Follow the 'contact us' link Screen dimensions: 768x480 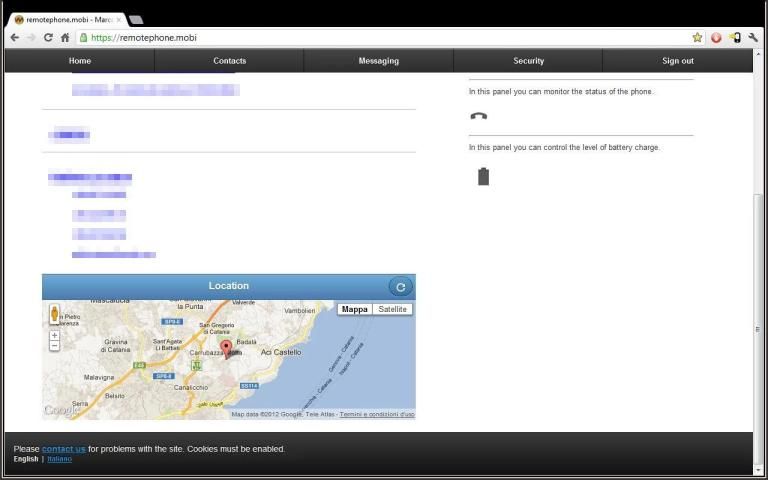pos(63,449)
